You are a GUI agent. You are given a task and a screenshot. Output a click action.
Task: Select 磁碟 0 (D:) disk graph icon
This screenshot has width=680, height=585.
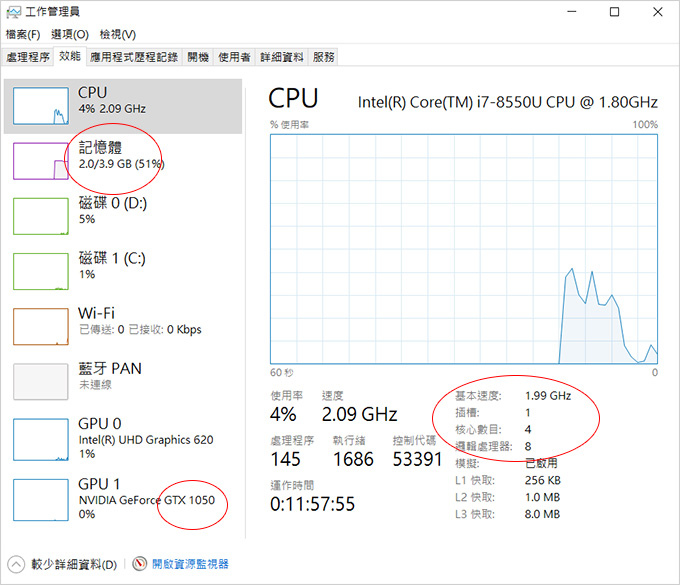(41, 216)
